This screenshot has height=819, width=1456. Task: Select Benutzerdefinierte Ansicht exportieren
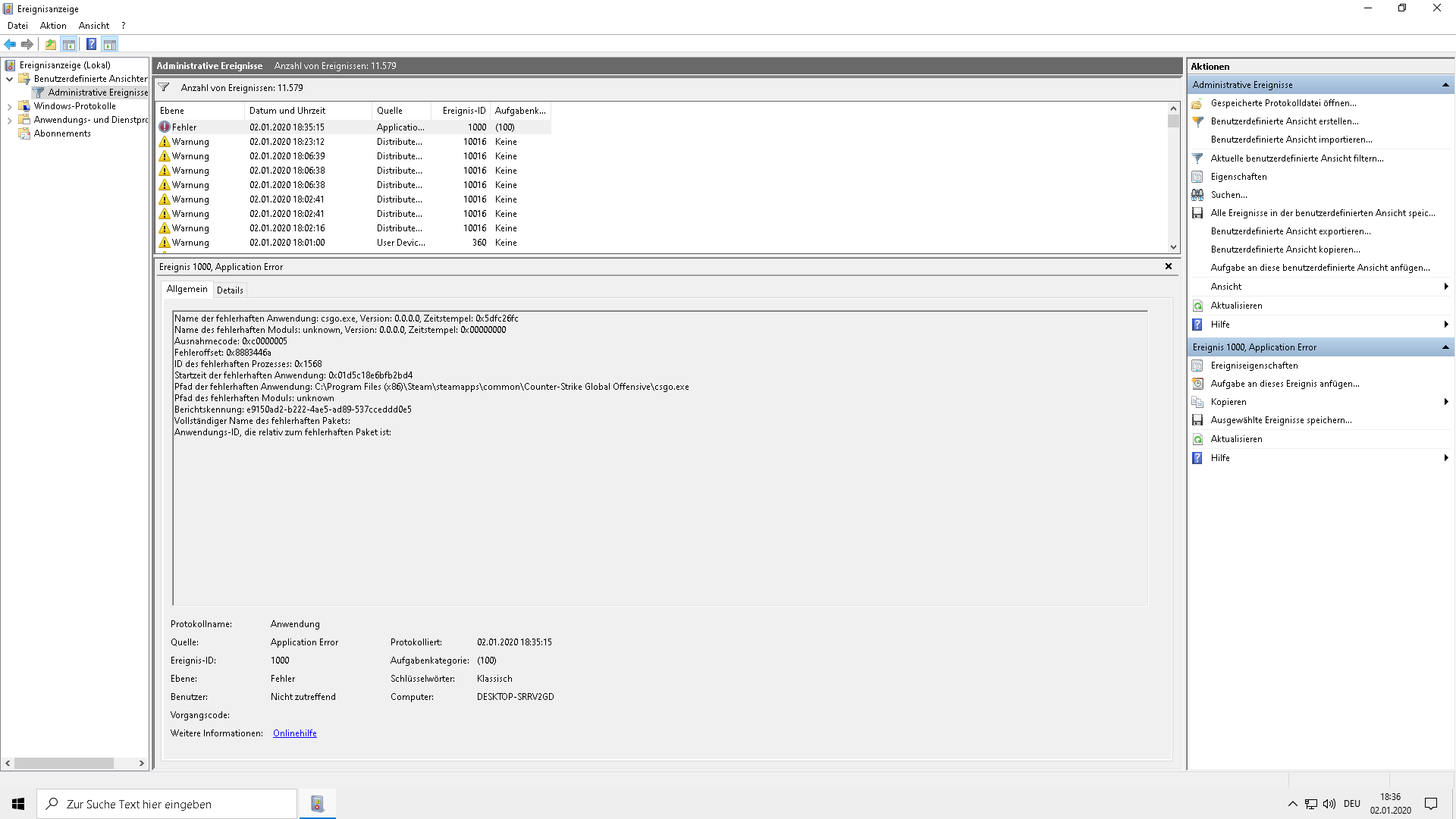click(1291, 231)
